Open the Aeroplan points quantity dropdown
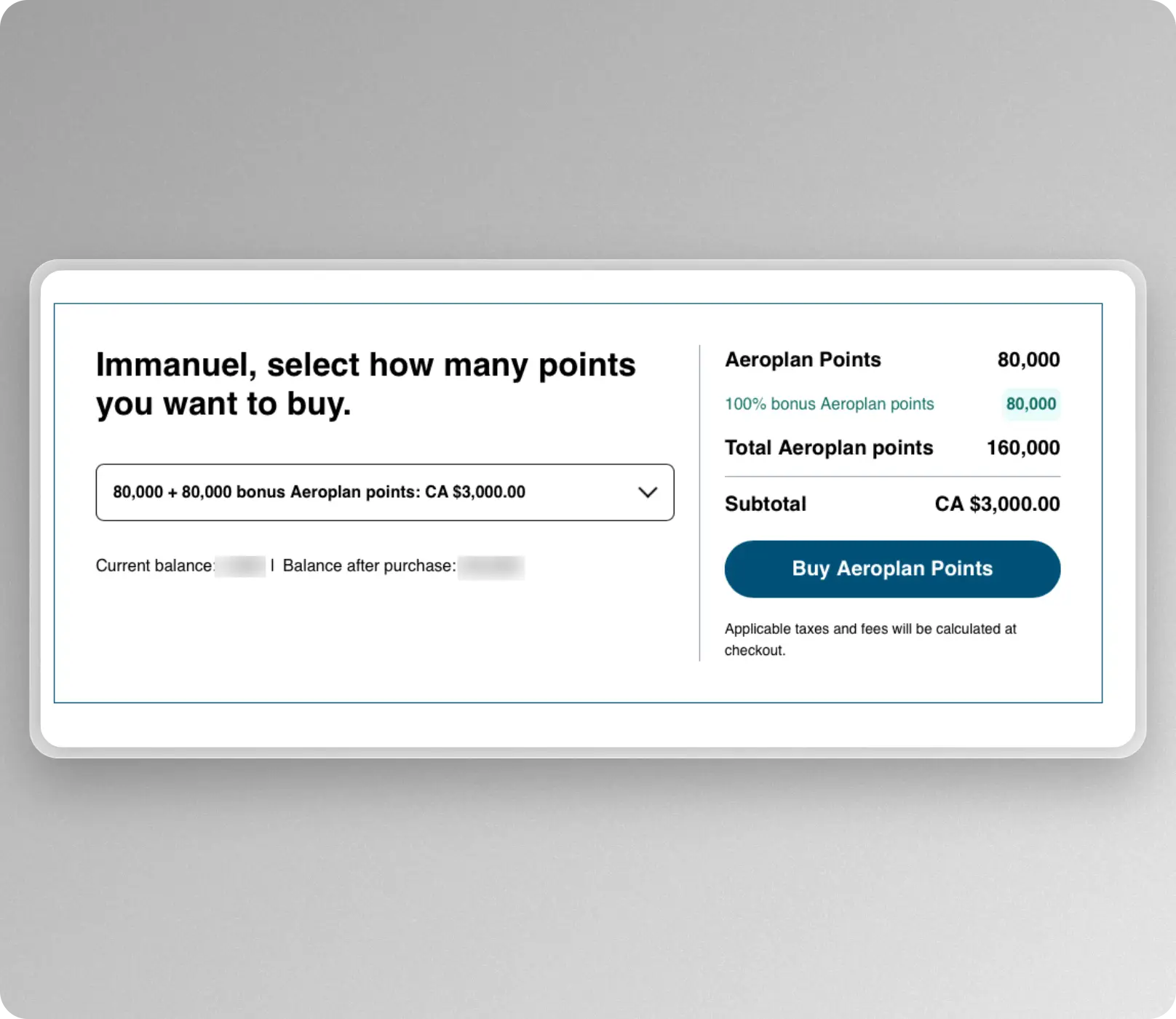 384,492
